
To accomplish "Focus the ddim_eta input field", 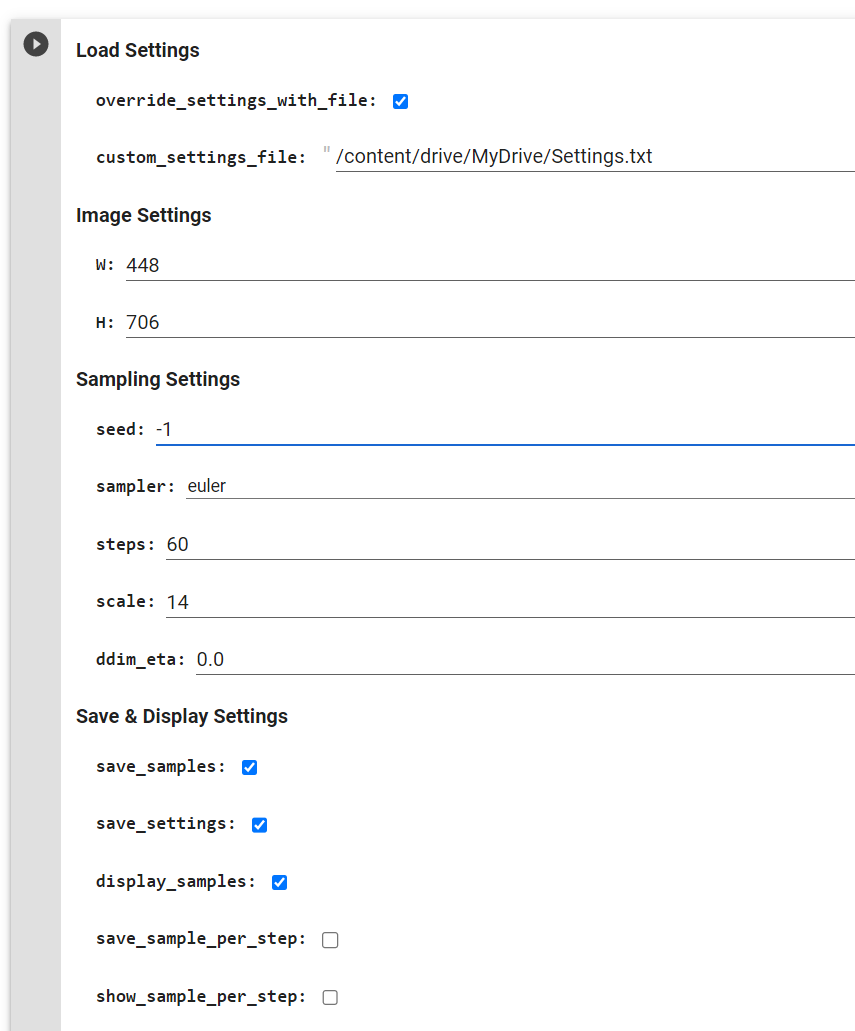I will pos(525,659).
